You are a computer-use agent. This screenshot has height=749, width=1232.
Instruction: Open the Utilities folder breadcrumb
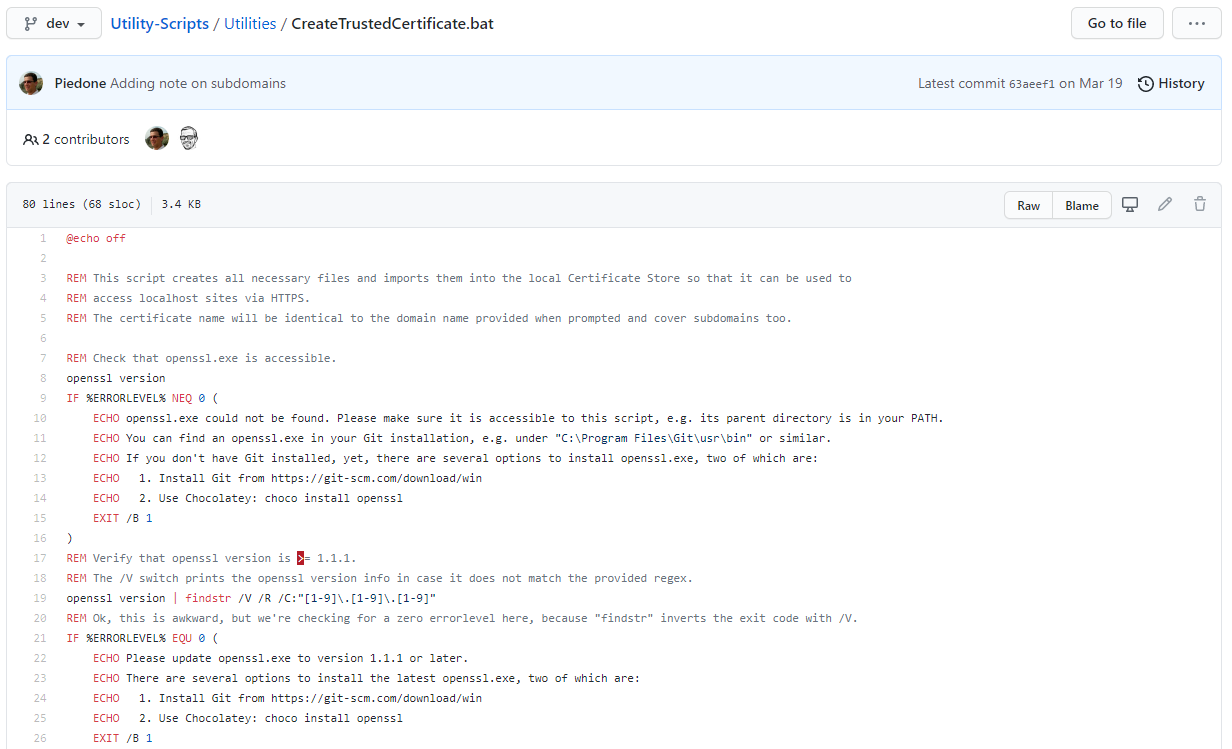pyautogui.click(x=250, y=23)
